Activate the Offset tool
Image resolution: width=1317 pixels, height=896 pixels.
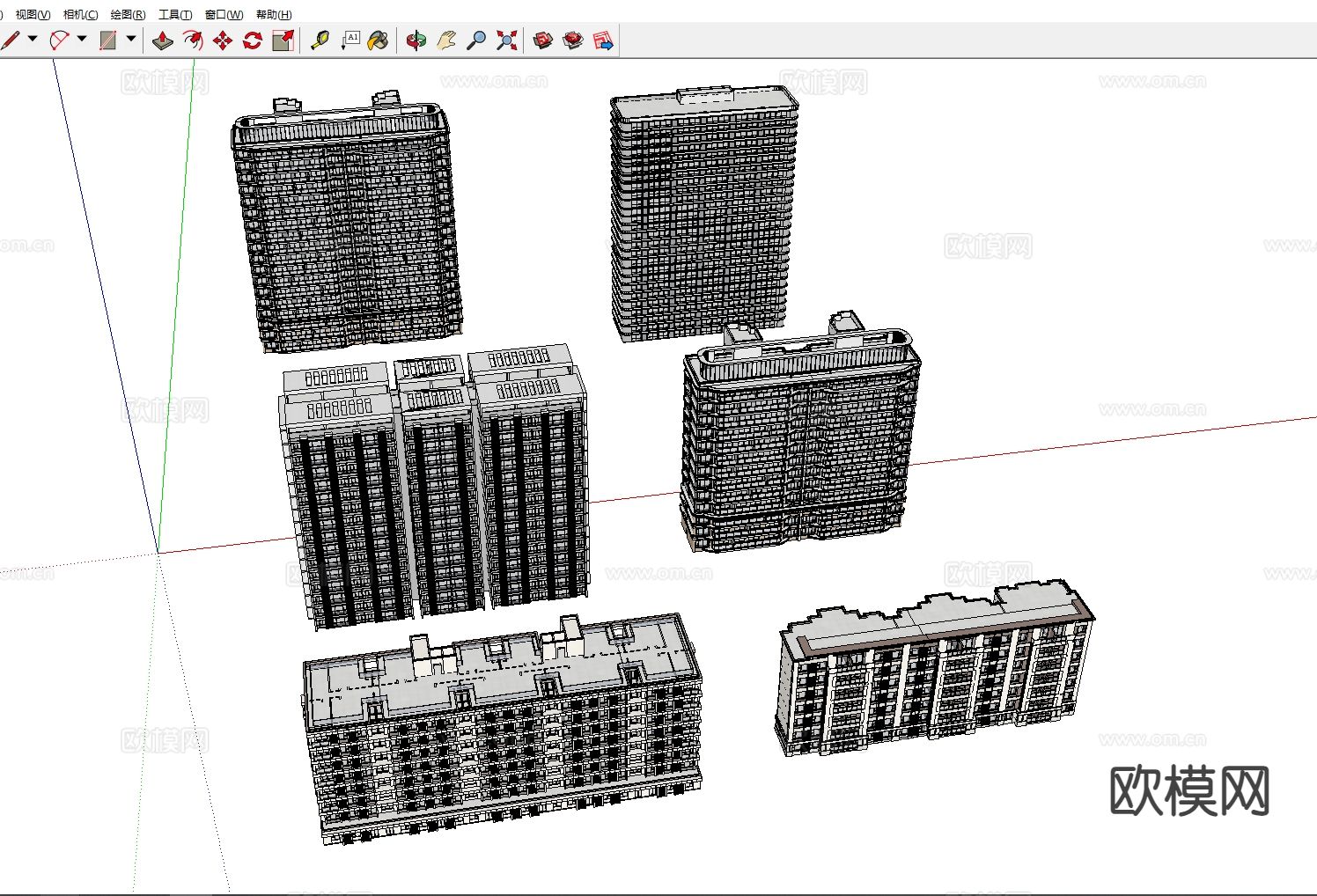[193, 40]
